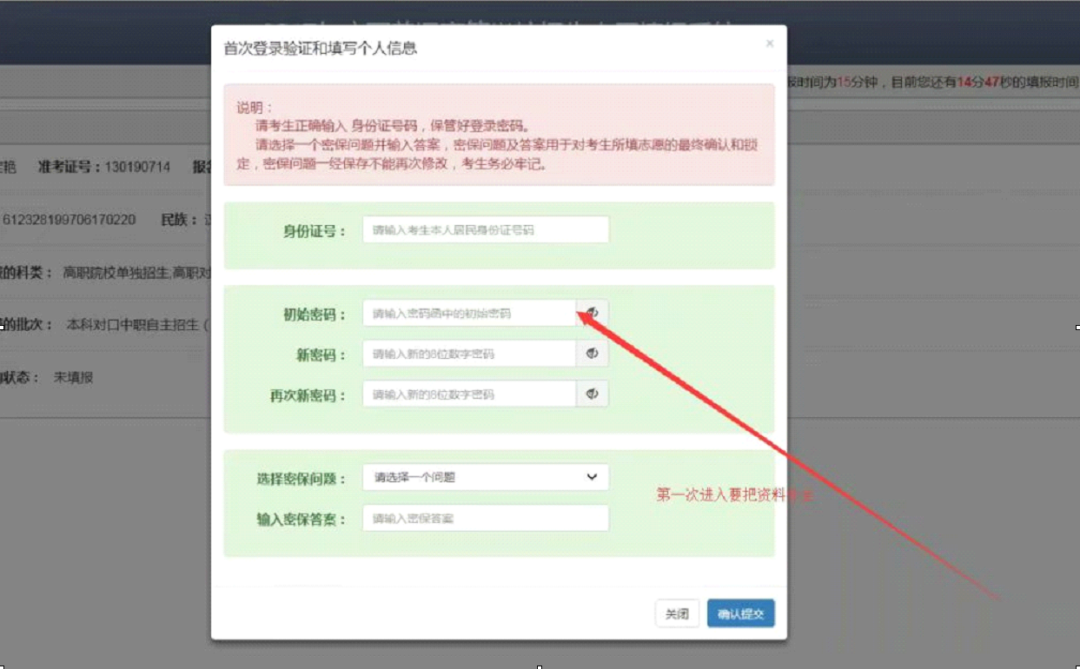Click the 身份证号 label
The image size is (1080, 669).
click(x=314, y=231)
